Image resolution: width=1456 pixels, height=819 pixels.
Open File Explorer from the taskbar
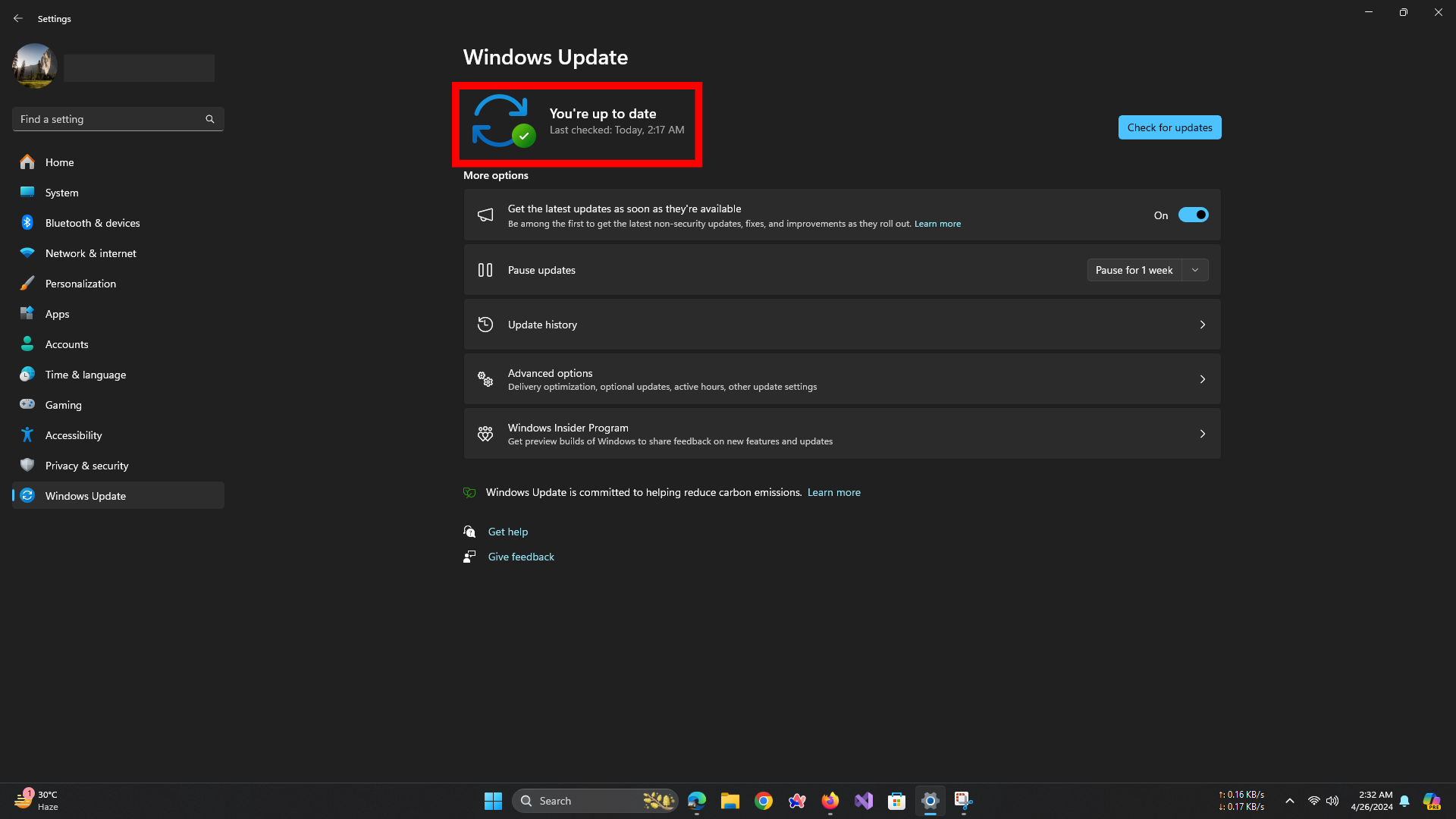(x=730, y=801)
